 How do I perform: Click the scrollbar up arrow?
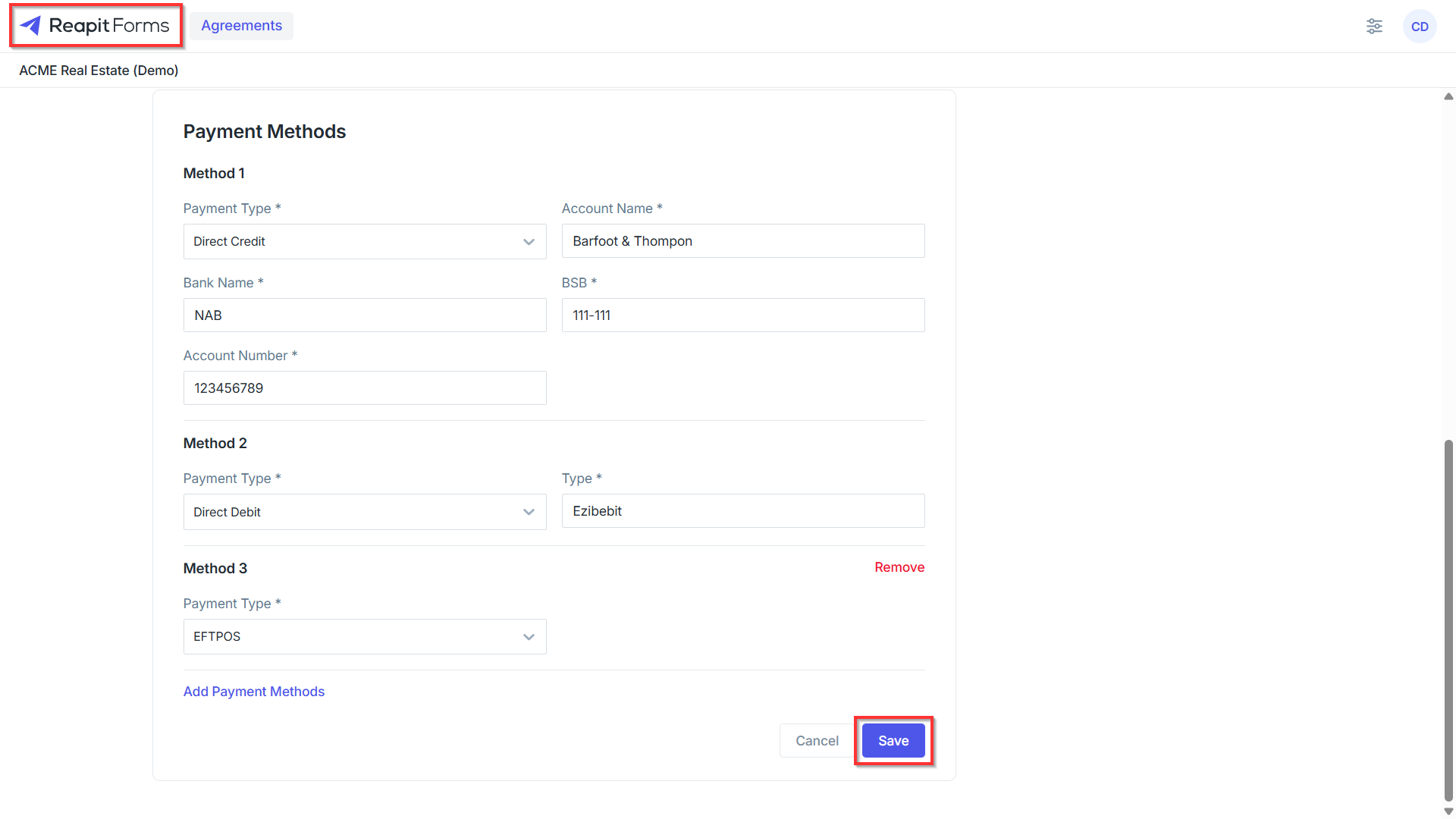[x=1448, y=96]
